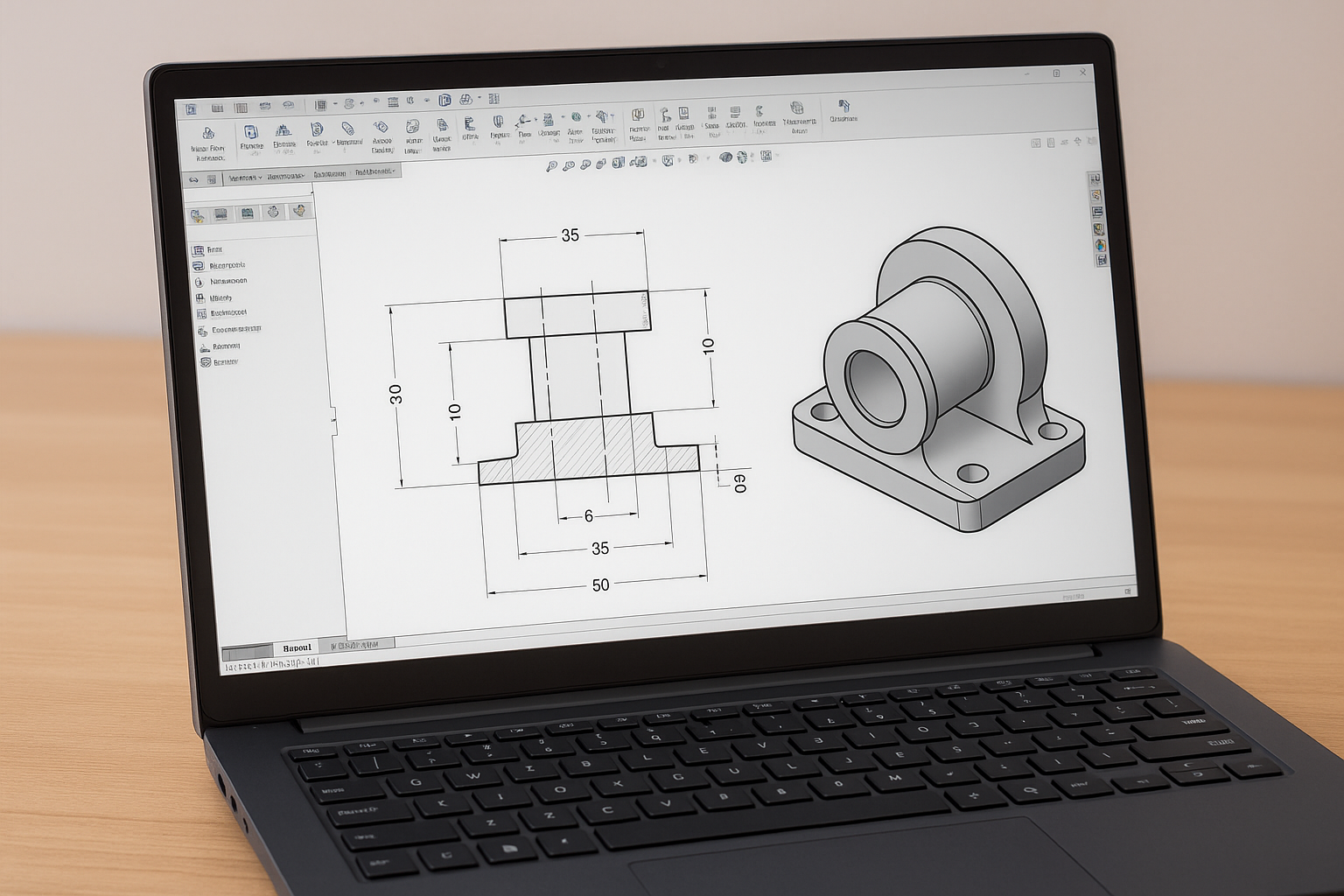Click the curved undo arrow beside ribbon tabs
Image resolution: width=1344 pixels, height=896 pixels.
click(194, 179)
